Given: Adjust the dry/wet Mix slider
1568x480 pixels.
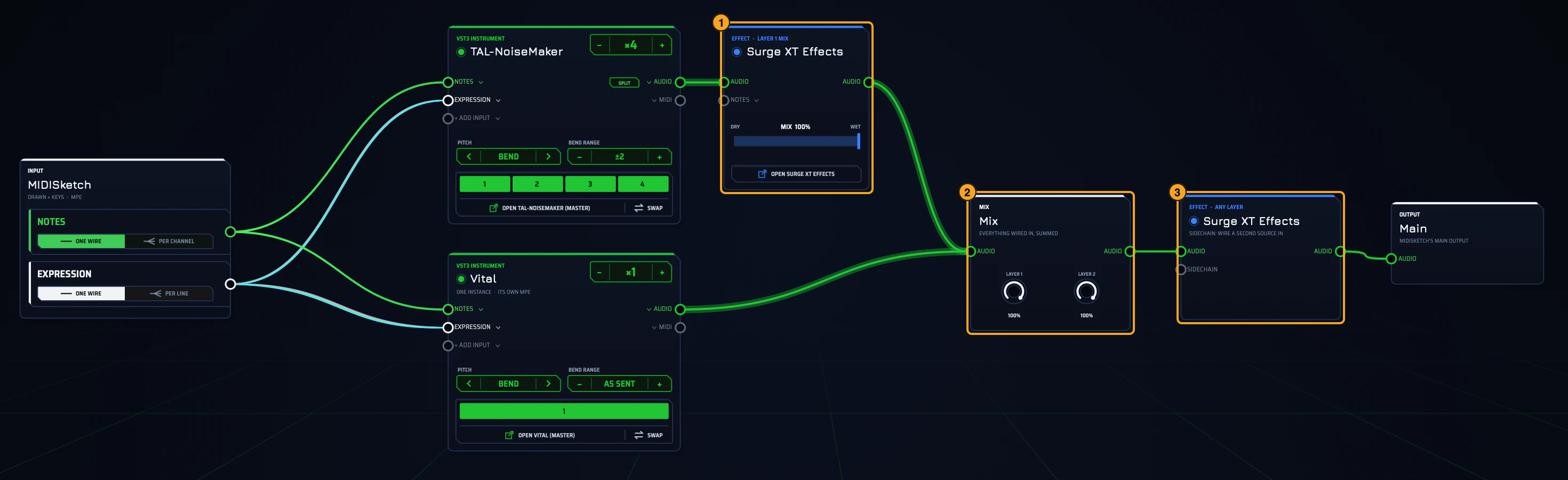Looking at the screenshot, I should click(x=797, y=141).
